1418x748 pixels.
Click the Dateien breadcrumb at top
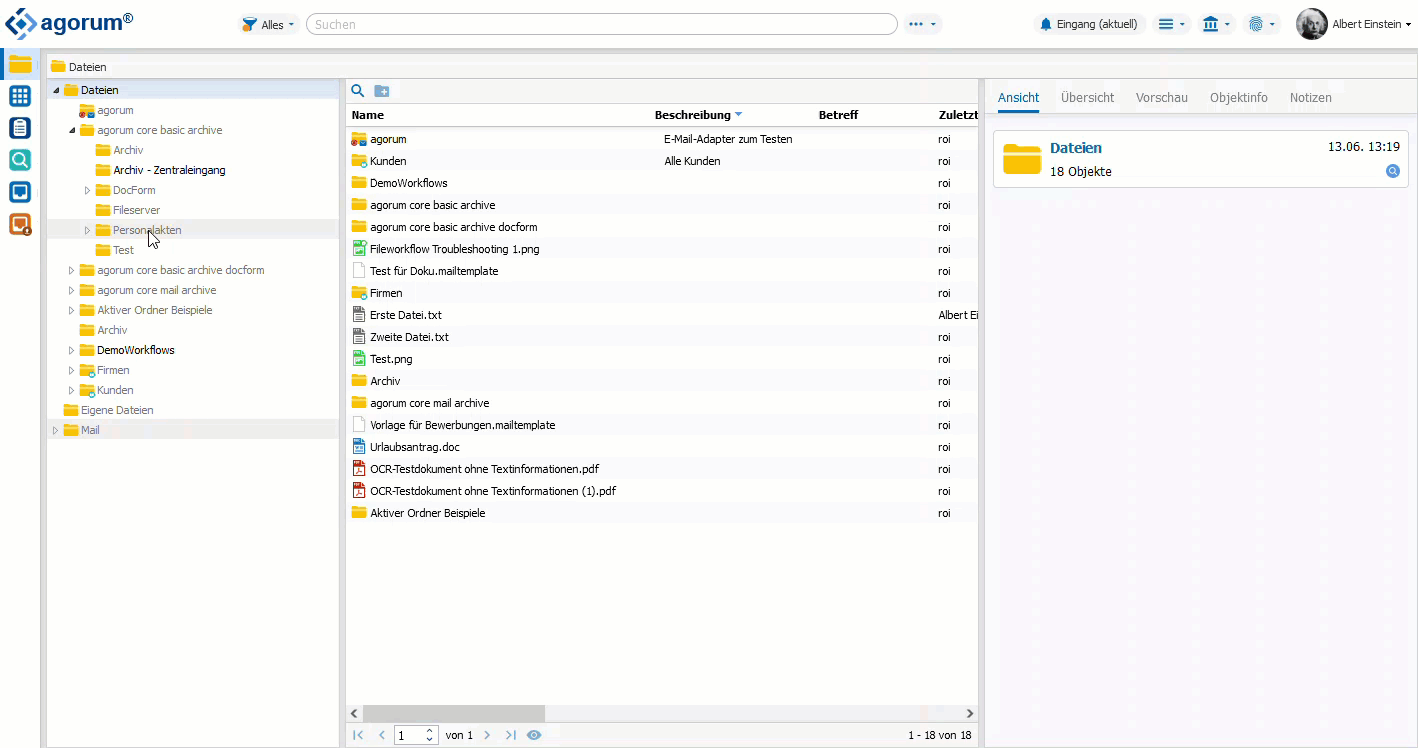tap(87, 67)
